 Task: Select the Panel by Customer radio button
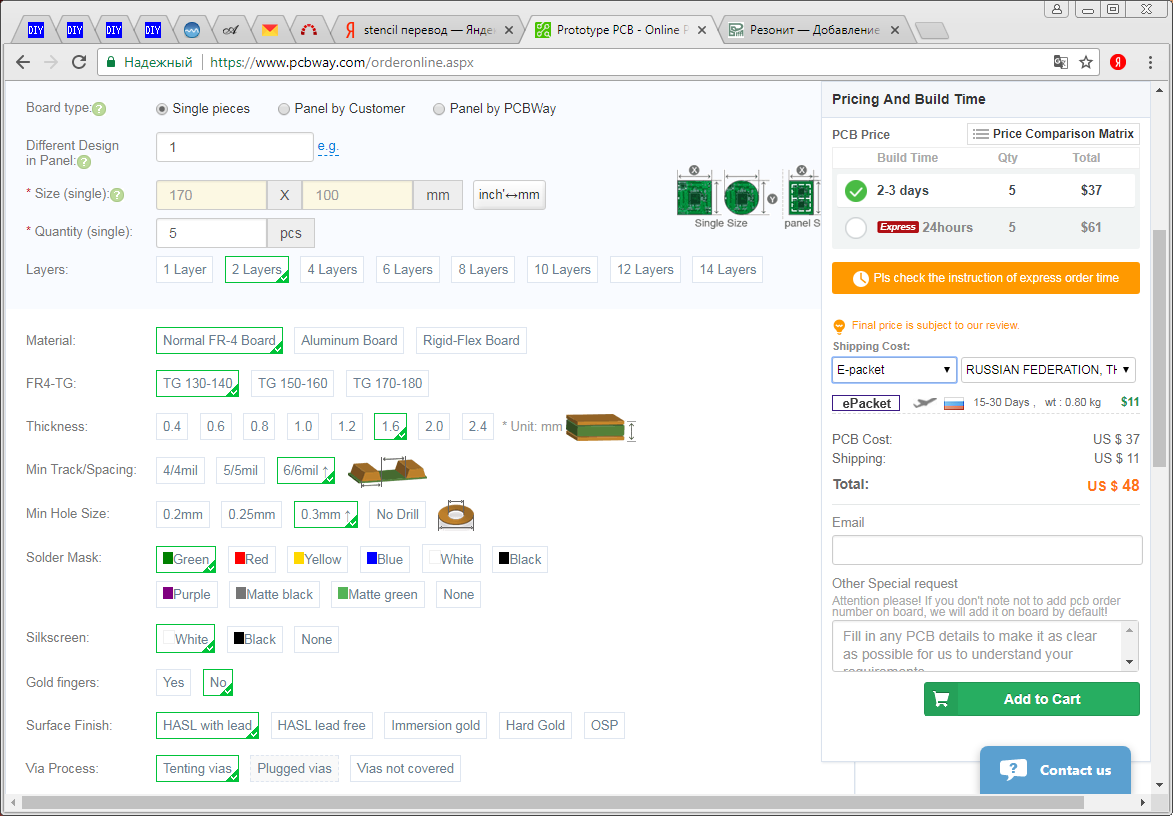(285, 109)
